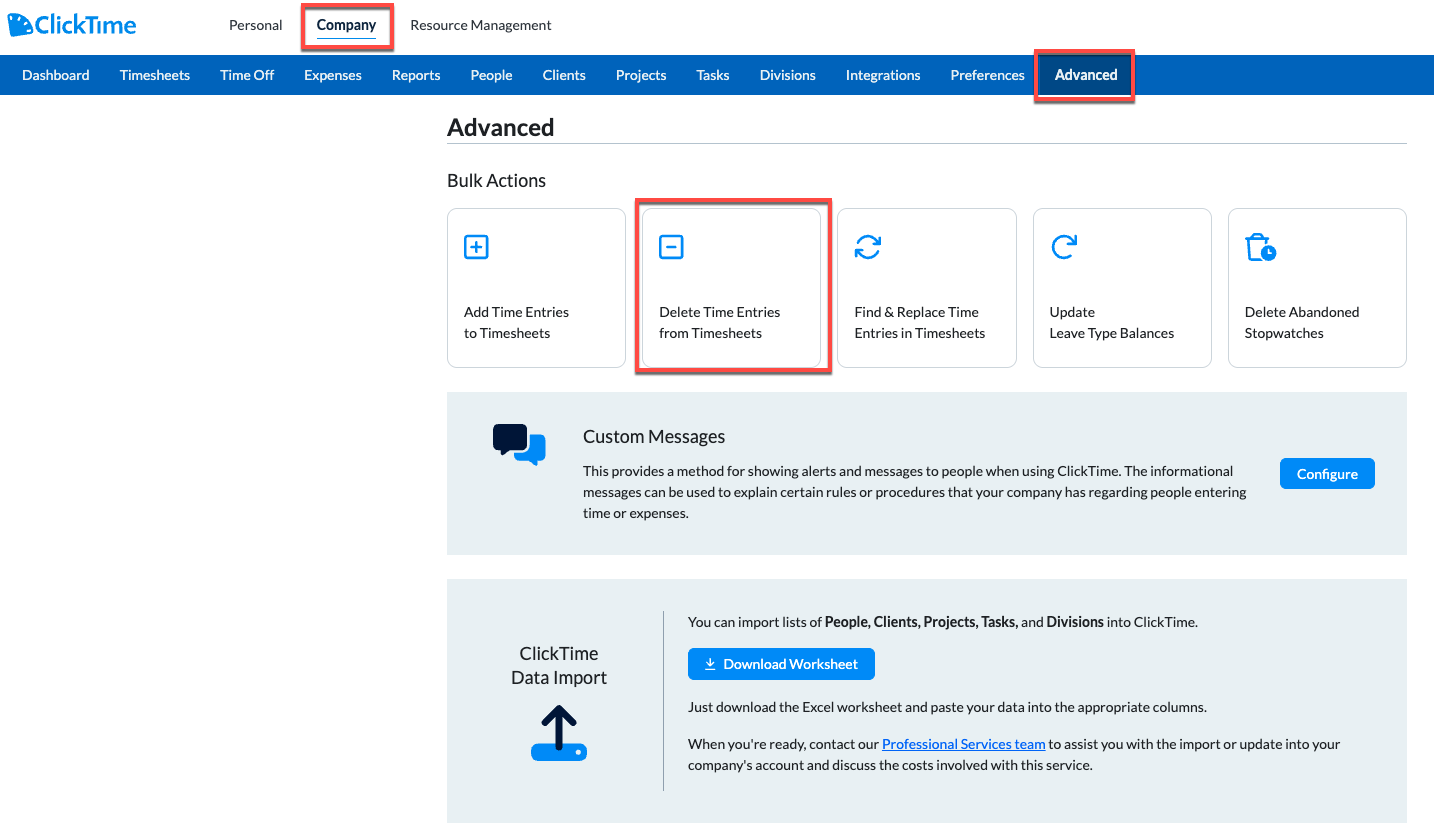Click the sync arrows icon on Find & Replace card
The width and height of the screenshot is (1434, 840).
tap(867, 247)
